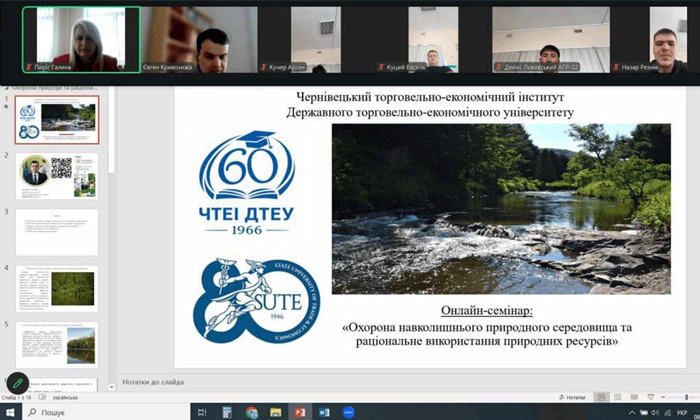Click the SUTE 80 logo on slide
700x420 pixels.
[x=256, y=301]
